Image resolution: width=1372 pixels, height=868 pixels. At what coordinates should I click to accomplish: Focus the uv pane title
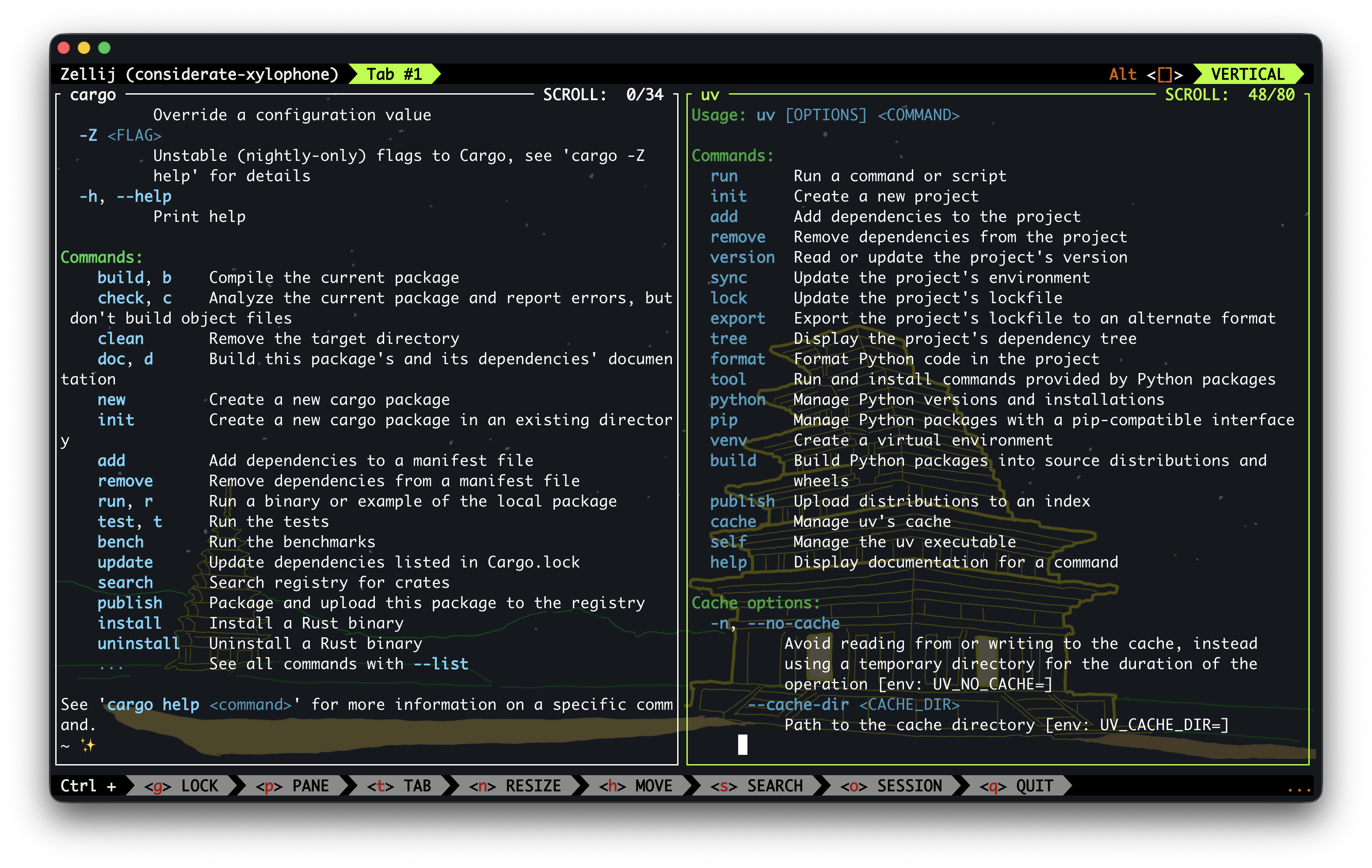click(x=709, y=95)
